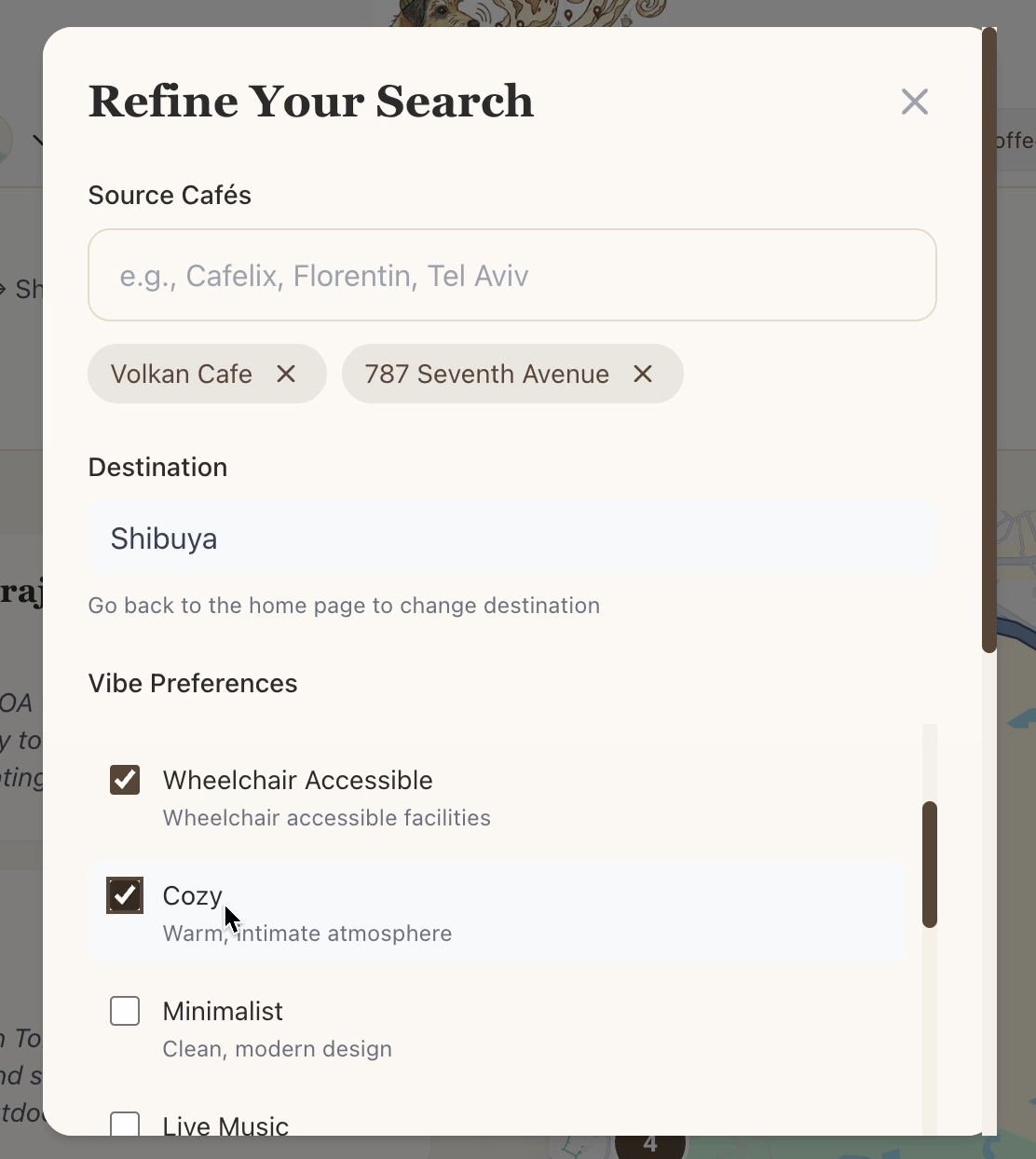Click the Source Cafés field label
The height and width of the screenshot is (1159, 1036).
tap(170, 195)
